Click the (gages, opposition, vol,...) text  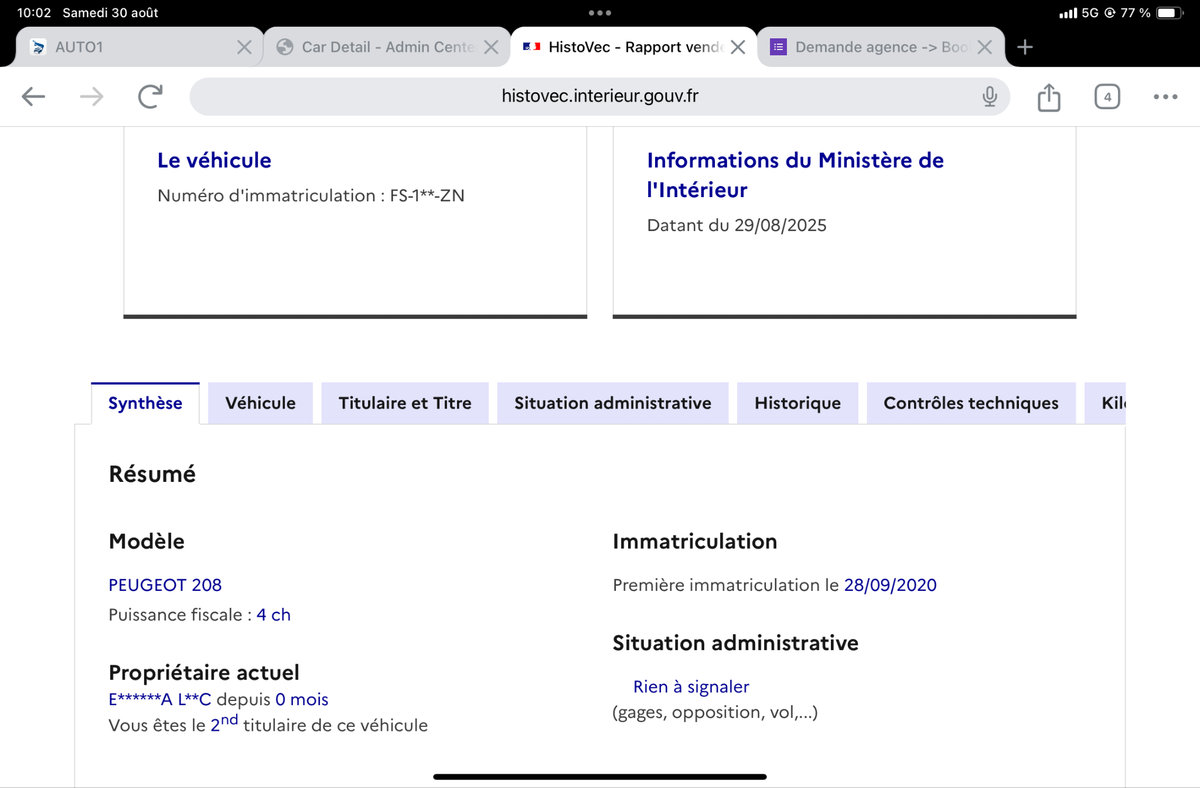pos(715,713)
